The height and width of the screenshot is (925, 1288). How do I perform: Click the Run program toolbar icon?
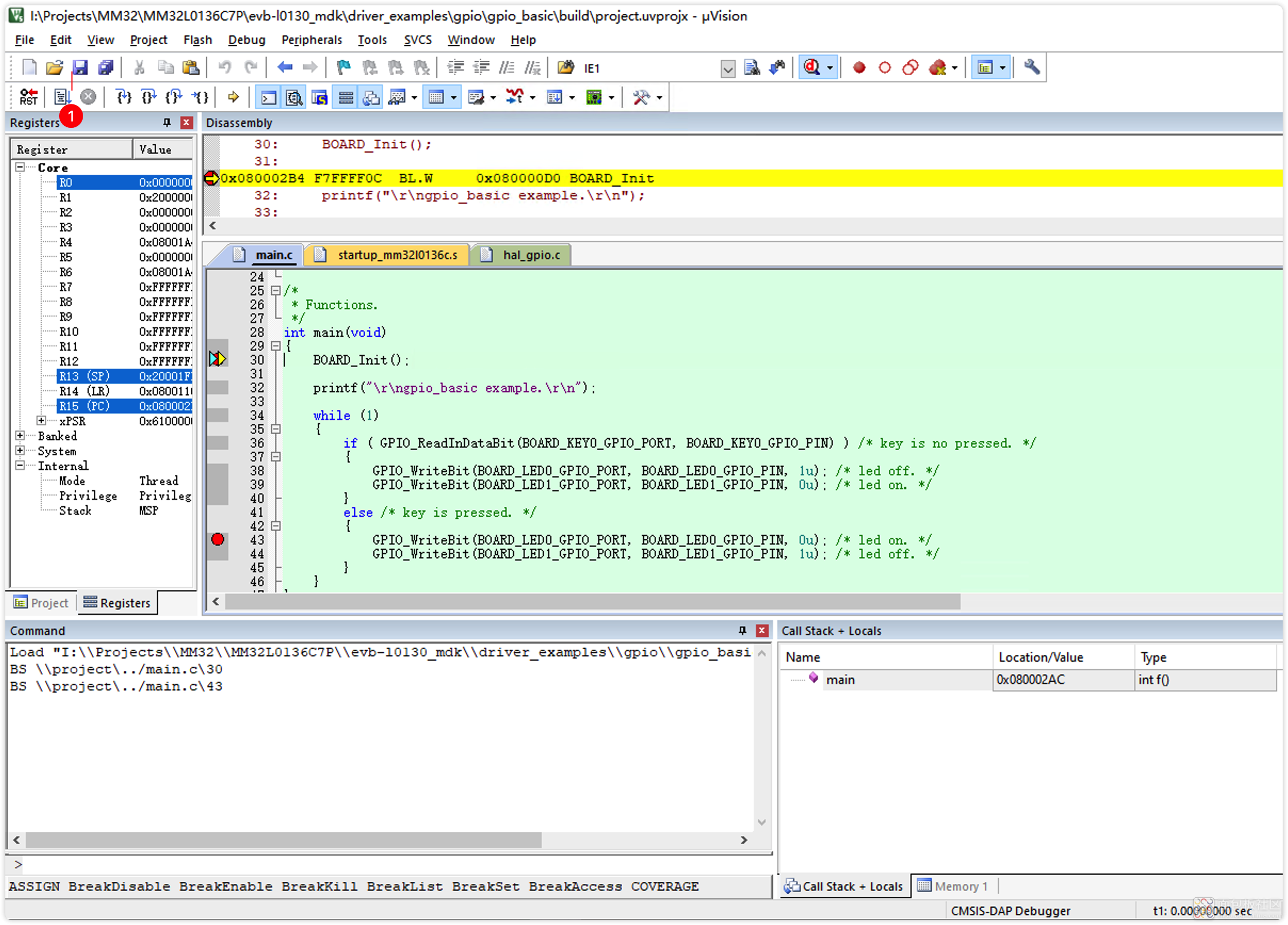(x=62, y=97)
